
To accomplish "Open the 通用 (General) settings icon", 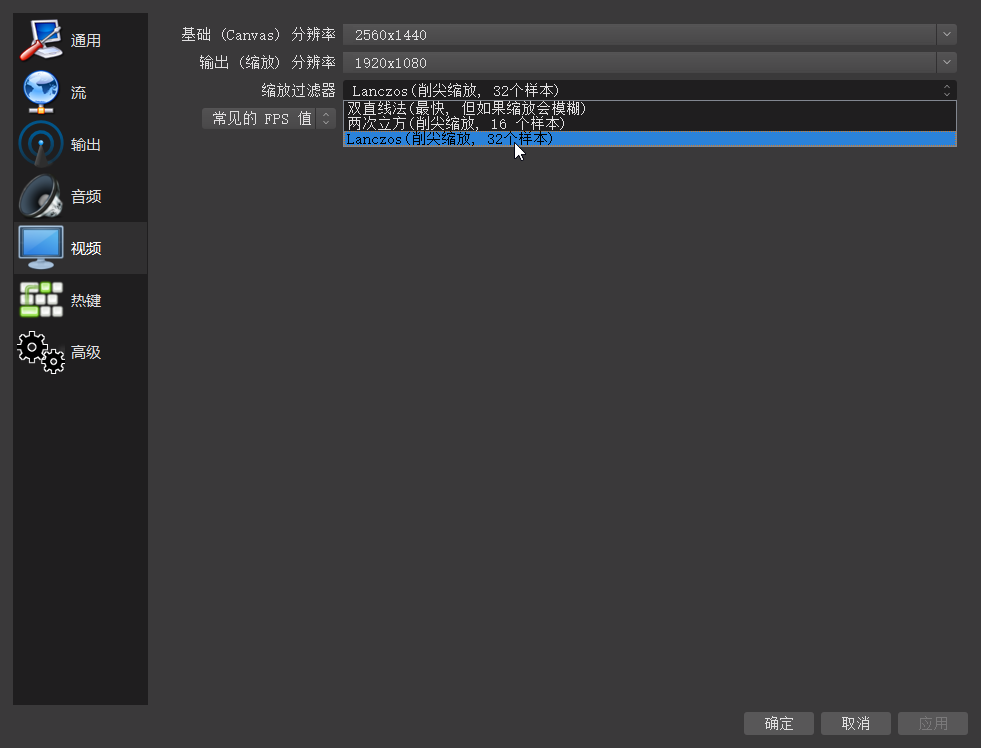I will (41, 40).
